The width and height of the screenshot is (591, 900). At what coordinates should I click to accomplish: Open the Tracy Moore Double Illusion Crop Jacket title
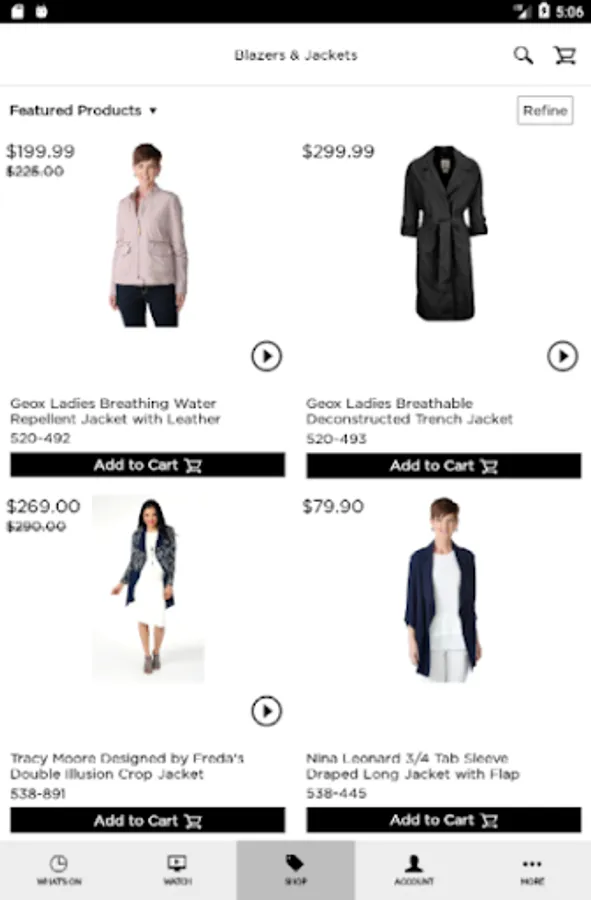point(127,766)
